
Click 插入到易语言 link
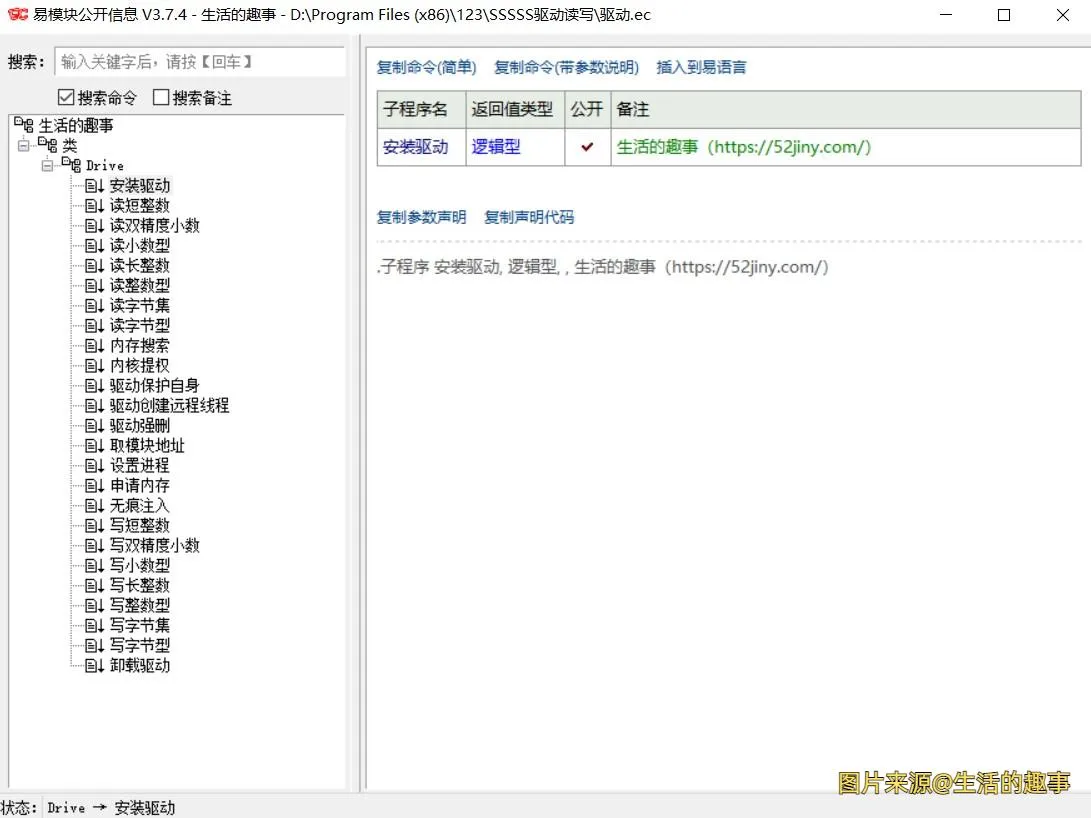[701, 68]
